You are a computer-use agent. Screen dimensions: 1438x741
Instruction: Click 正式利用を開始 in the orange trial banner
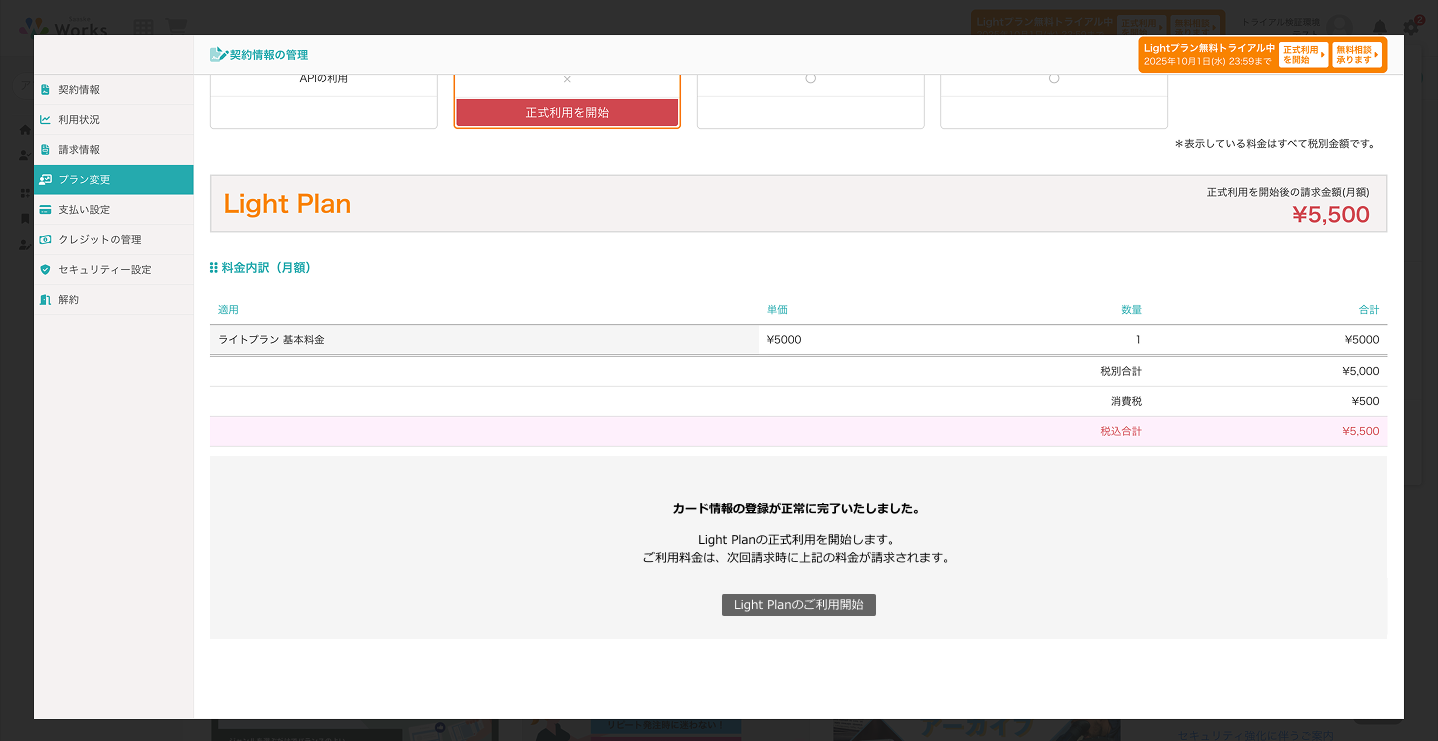[1302, 54]
